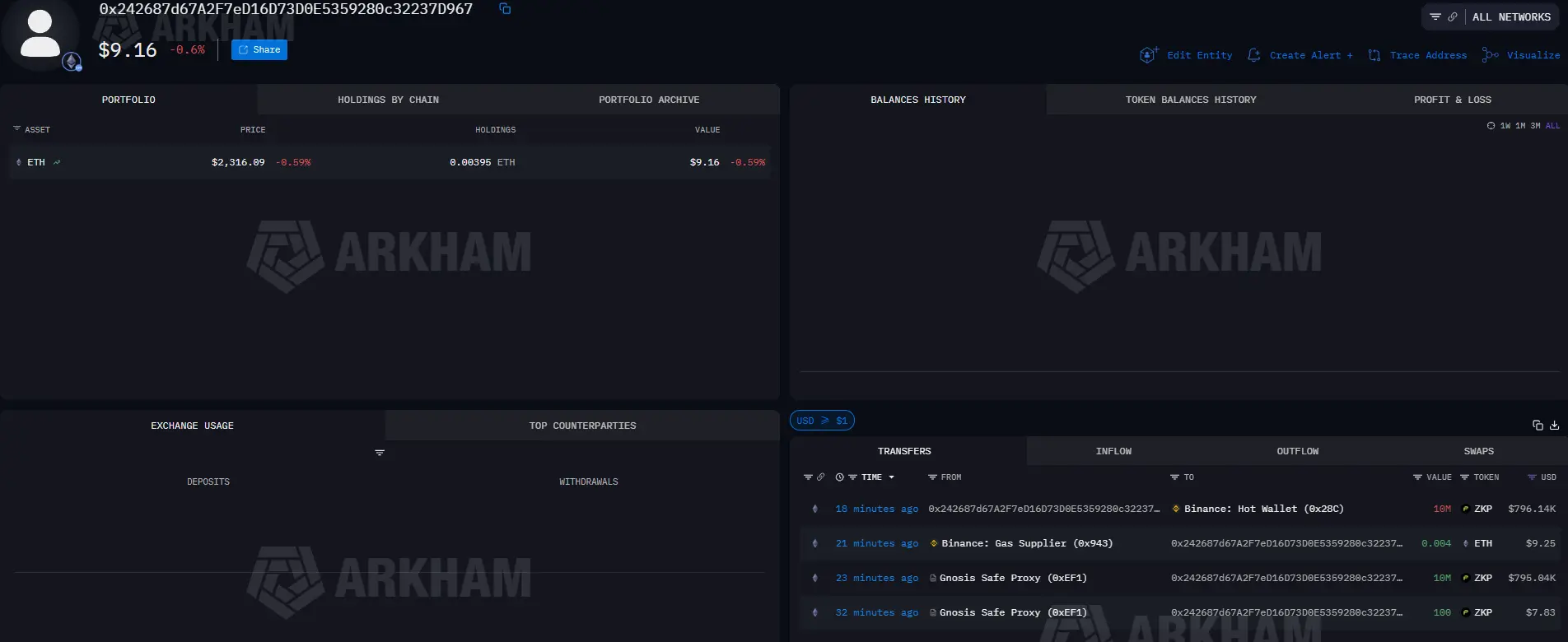Click the profile avatar placeholder
This screenshot has width=1568, height=642.
pos(40,34)
